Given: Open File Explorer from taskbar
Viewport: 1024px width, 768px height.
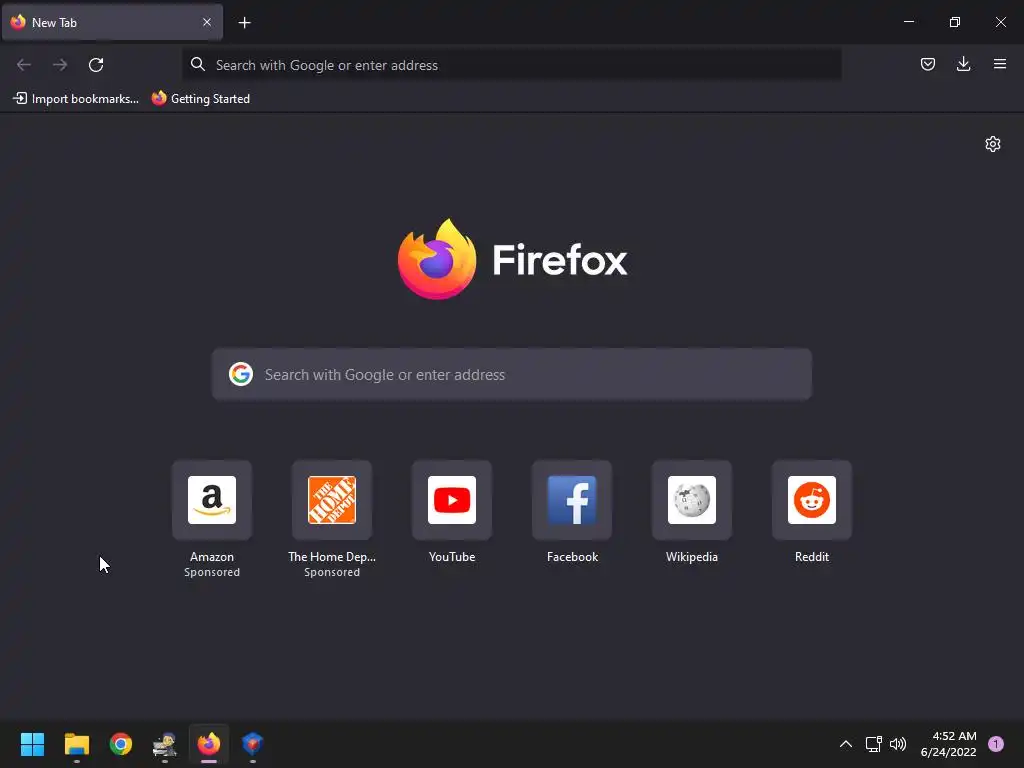Looking at the screenshot, I should [76, 744].
